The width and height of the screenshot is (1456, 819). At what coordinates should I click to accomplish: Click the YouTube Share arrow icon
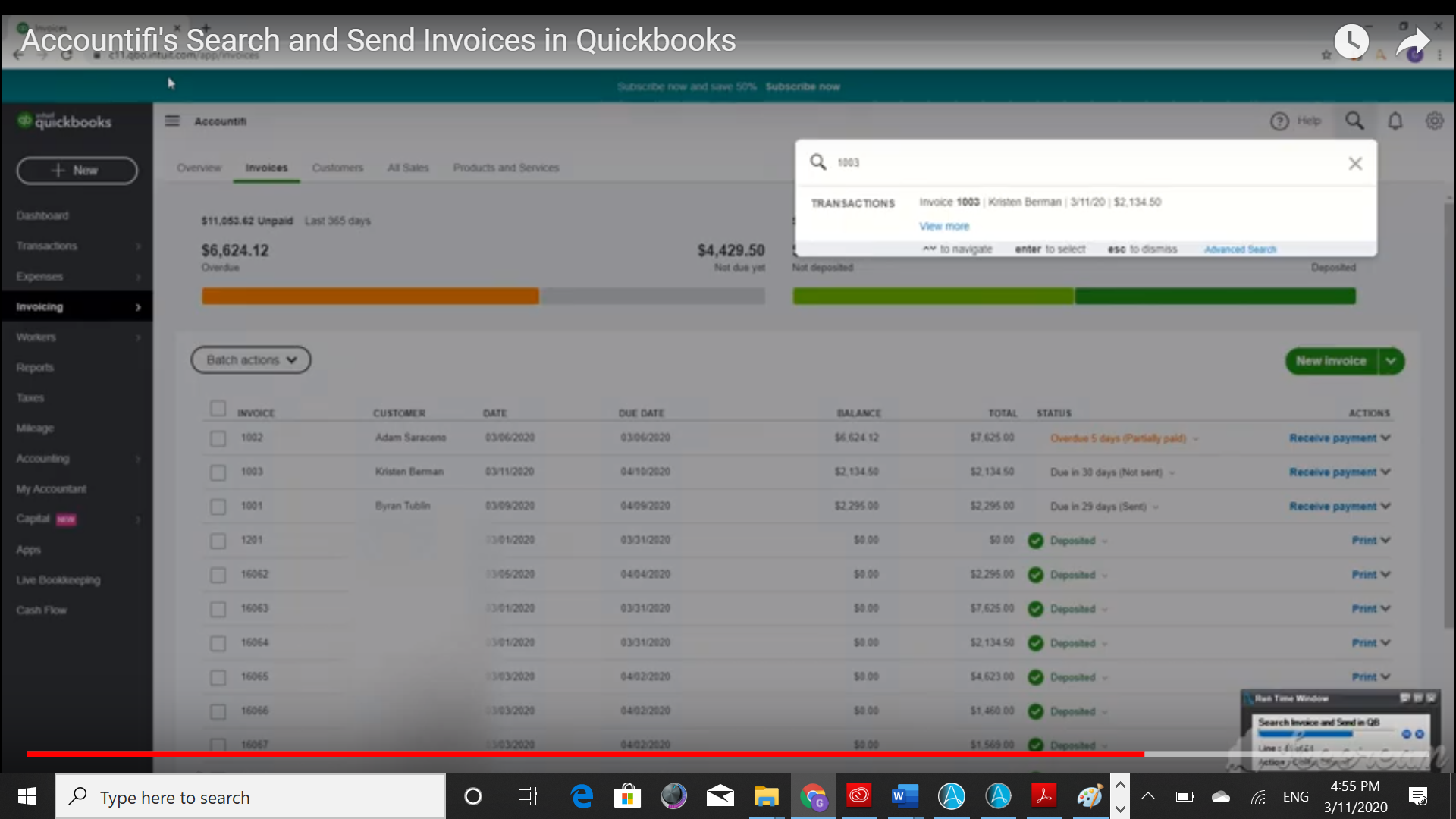1412,42
